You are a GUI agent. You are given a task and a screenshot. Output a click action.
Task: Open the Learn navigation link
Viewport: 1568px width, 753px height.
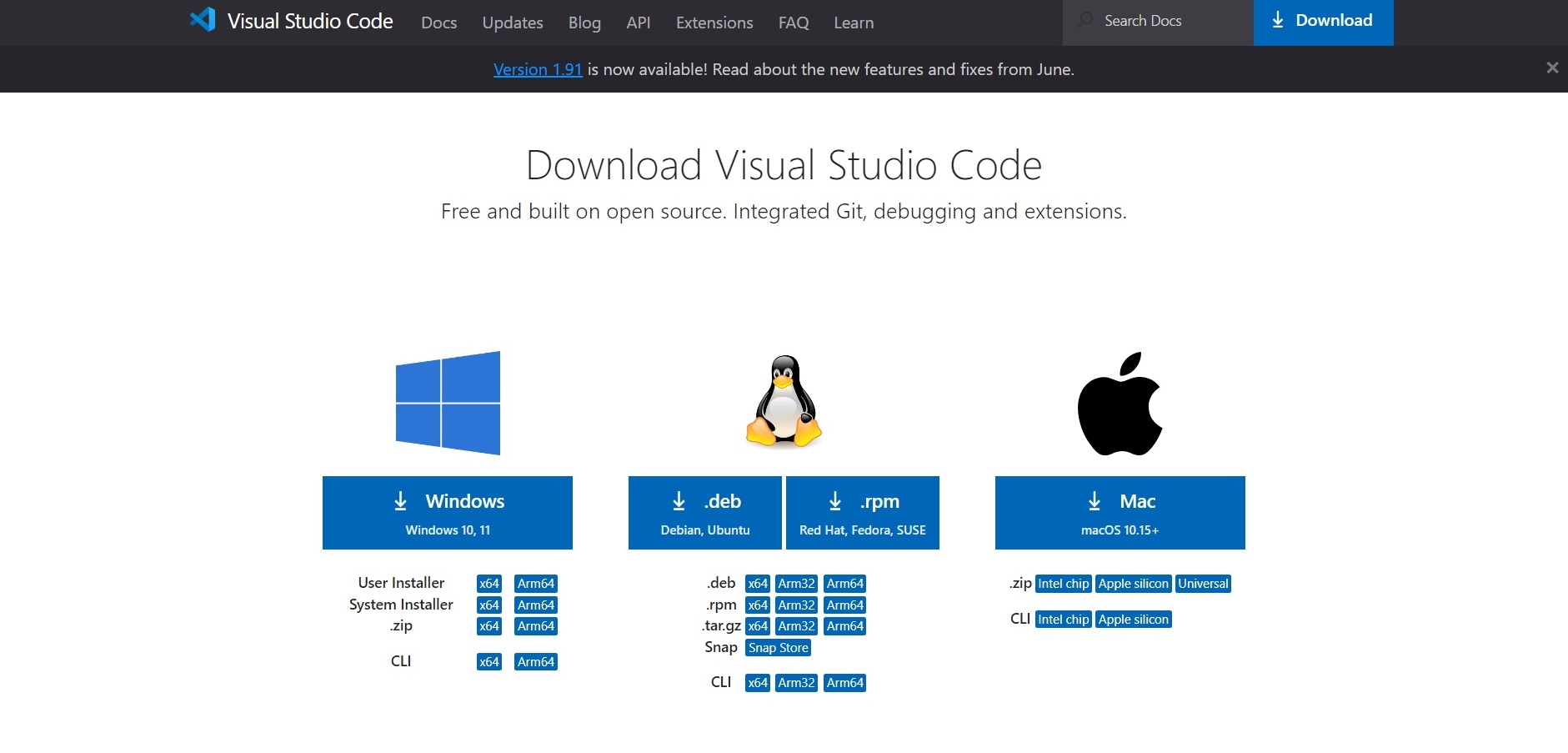pos(854,23)
